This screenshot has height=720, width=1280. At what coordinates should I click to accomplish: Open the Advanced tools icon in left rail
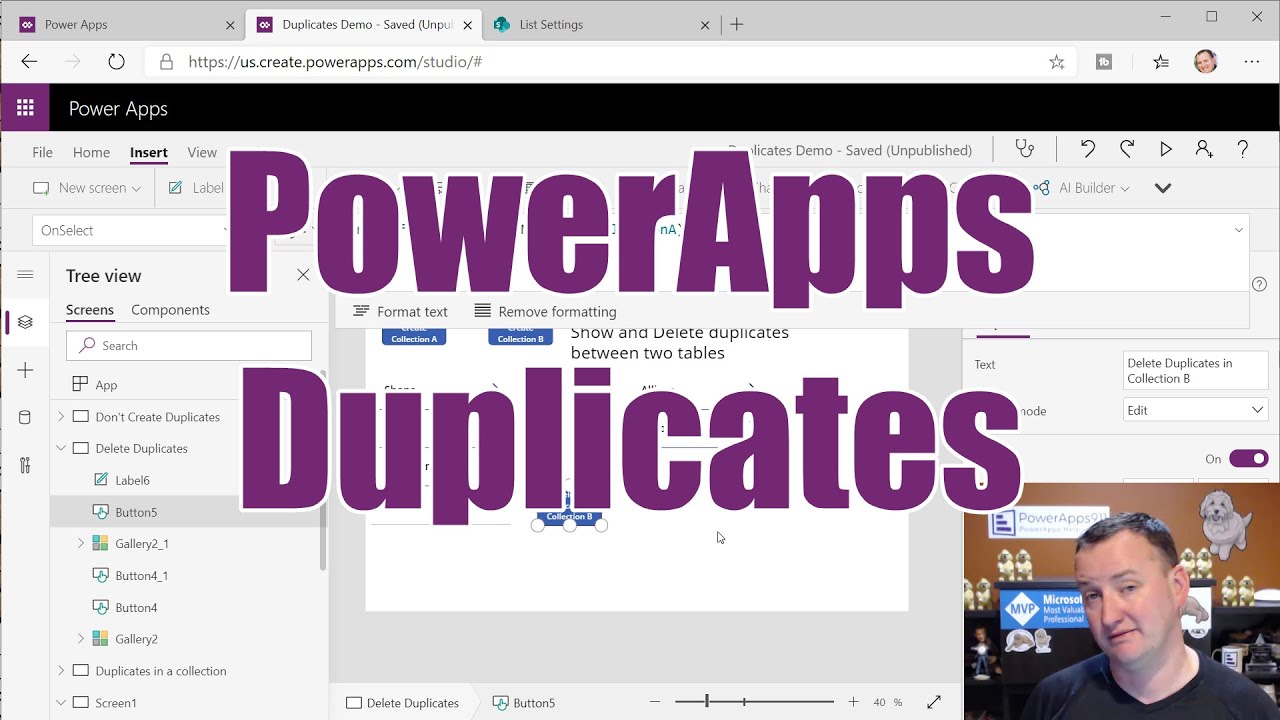point(25,465)
